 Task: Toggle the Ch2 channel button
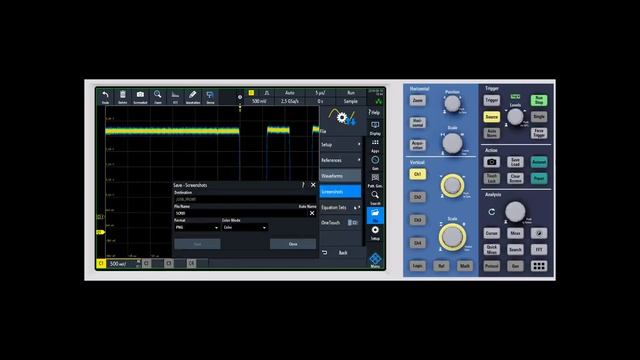click(x=417, y=197)
